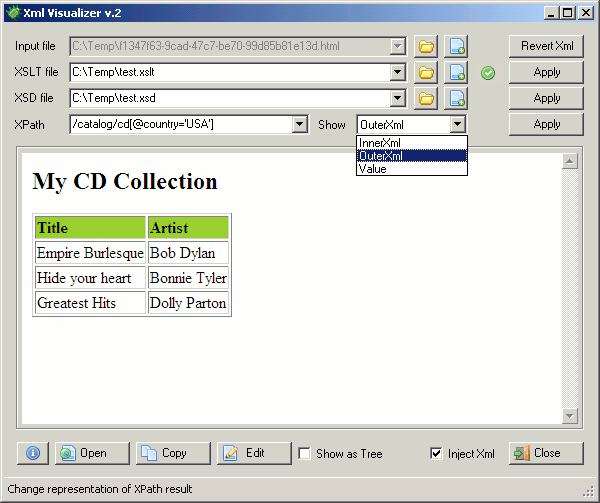The height and width of the screenshot is (503, 600).
Task: Click the vertical scrollbar track
Action: (570, 289)
